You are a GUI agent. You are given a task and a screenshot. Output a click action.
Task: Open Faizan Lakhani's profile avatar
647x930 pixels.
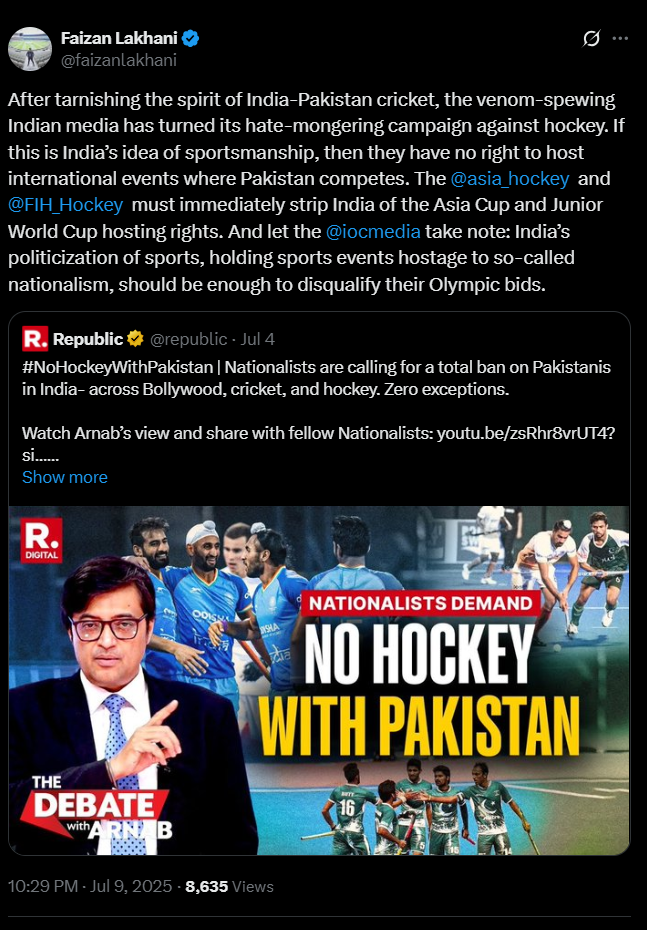pos(30,49)
